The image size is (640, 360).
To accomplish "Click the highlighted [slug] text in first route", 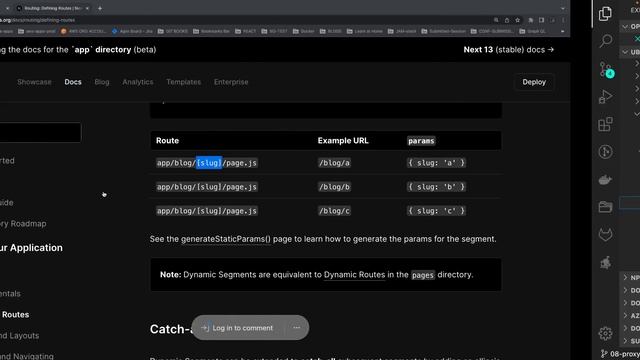I will pyautogui.click(x=209, y=163).
